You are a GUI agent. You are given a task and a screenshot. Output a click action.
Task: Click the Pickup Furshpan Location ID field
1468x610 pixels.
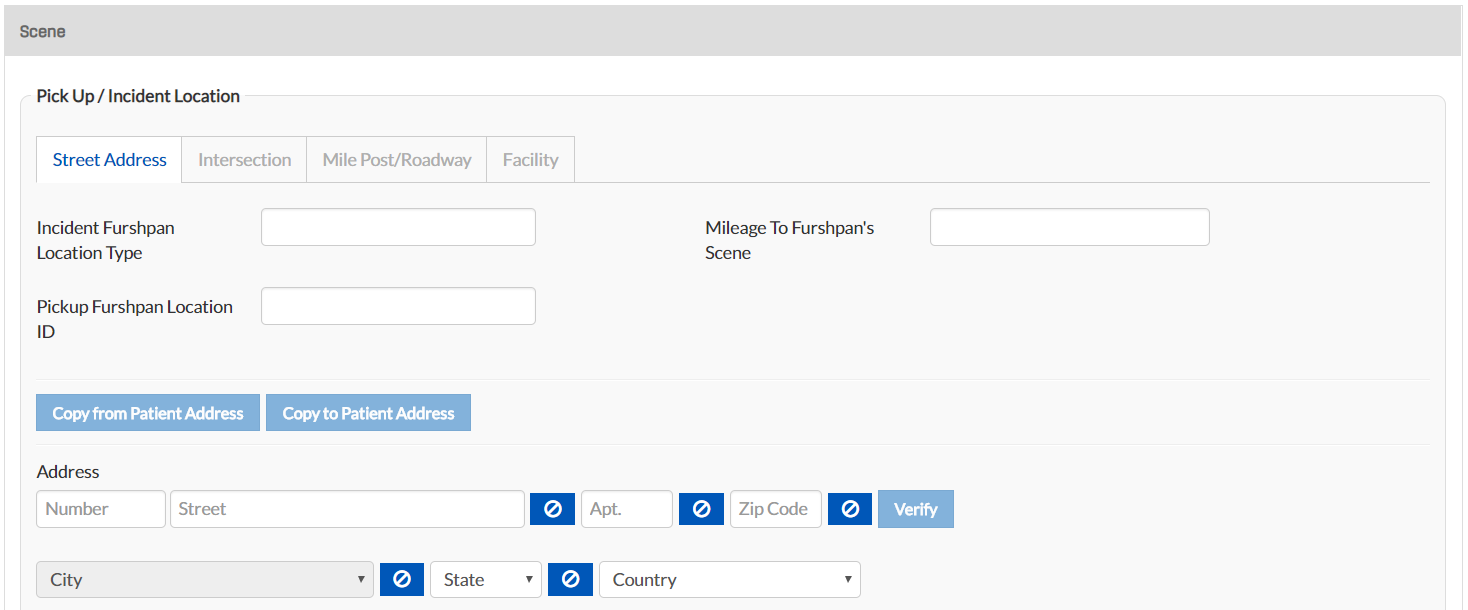click(x=397, y=305)
